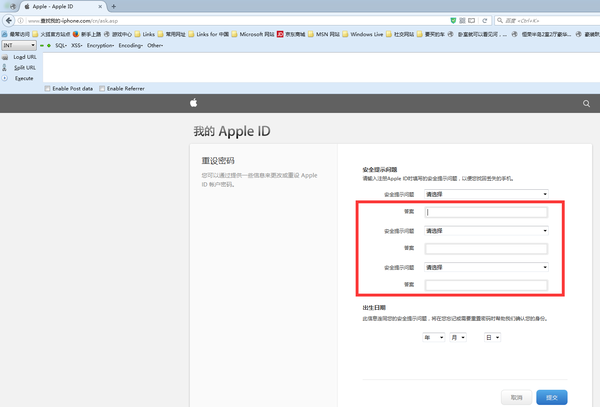Open the Firefox 新手上路 bookmark
The width and height of the screenshot is (600, 407).
tap(87, 34)
